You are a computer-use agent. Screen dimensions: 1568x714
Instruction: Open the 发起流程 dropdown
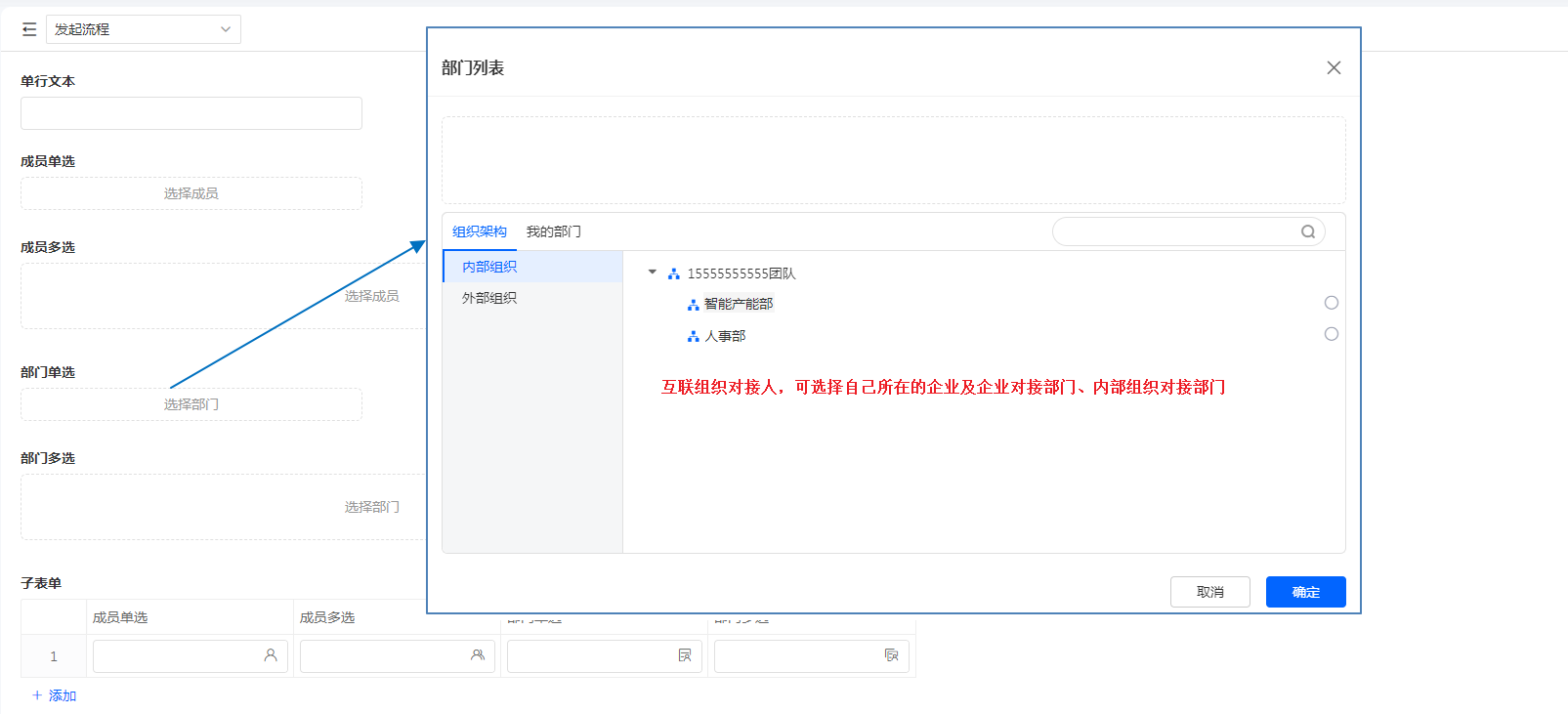(x=143, y=29)
